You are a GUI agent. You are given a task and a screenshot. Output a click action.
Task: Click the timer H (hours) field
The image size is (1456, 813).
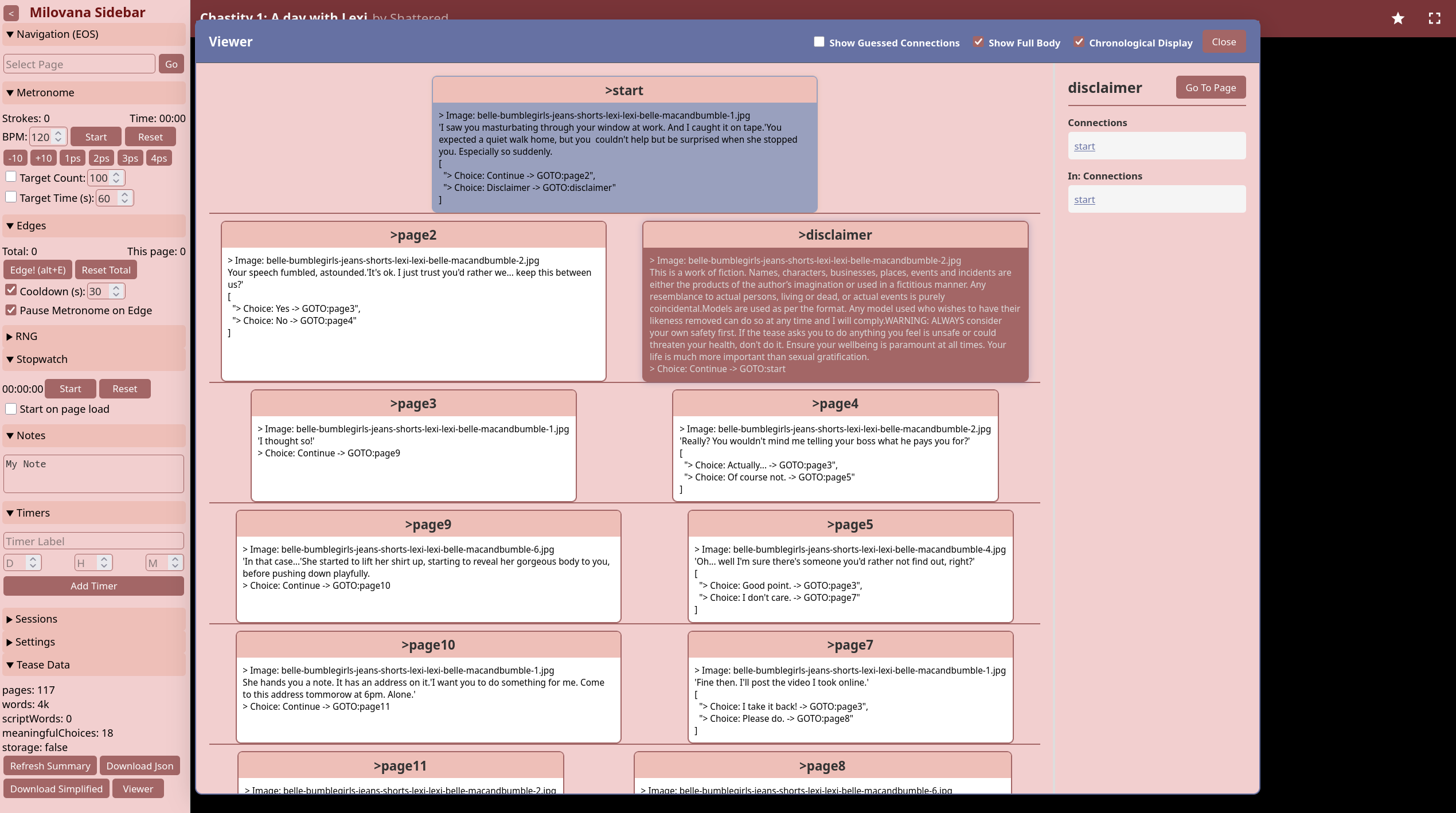coord(94,563)
